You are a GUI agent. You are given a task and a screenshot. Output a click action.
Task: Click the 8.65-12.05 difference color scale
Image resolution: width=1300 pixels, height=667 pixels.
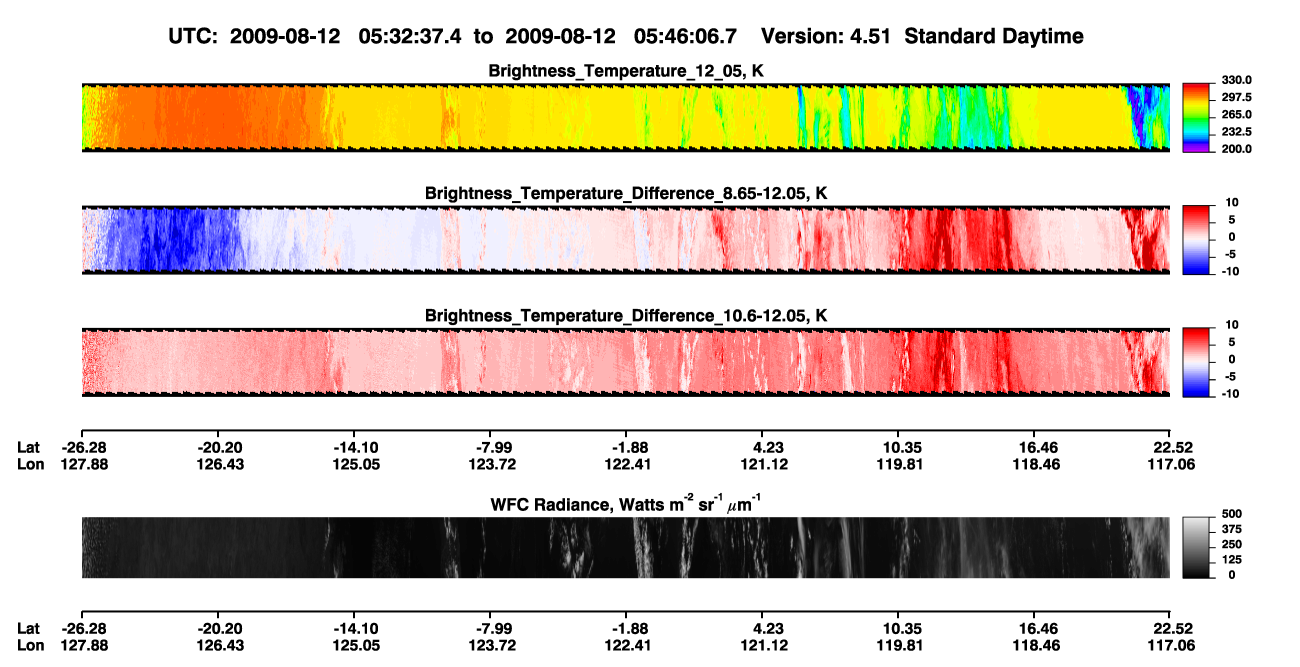tap(1197, 239)
